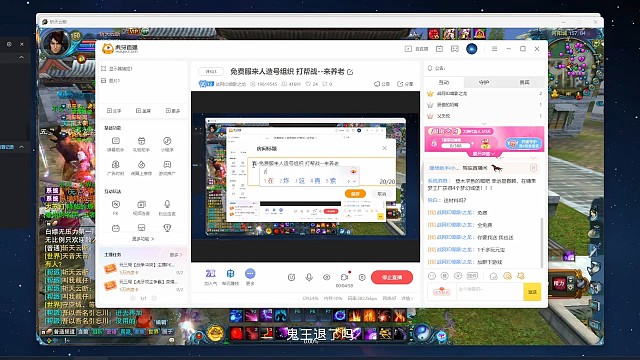Go to the next page of the tasks pager
This screenshot has width=640, height=360.
tap(154, 298)
